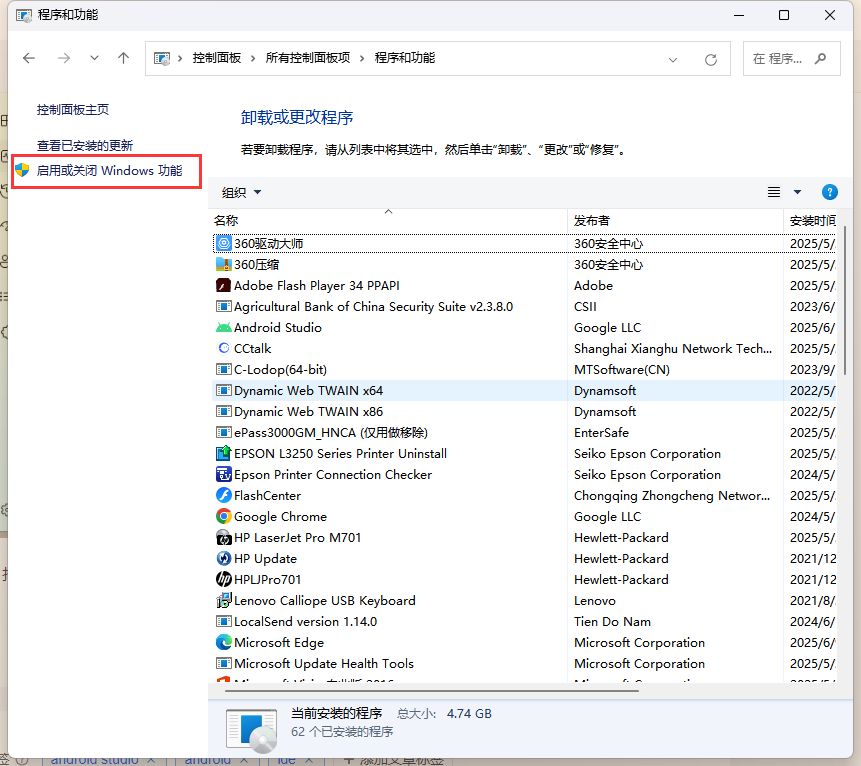This screenshot has width=861, height=766.
Task: Click the EPSON L3250 Series Printer Uninstall icon
Action: pyautogui.click(x=223, y=454)
